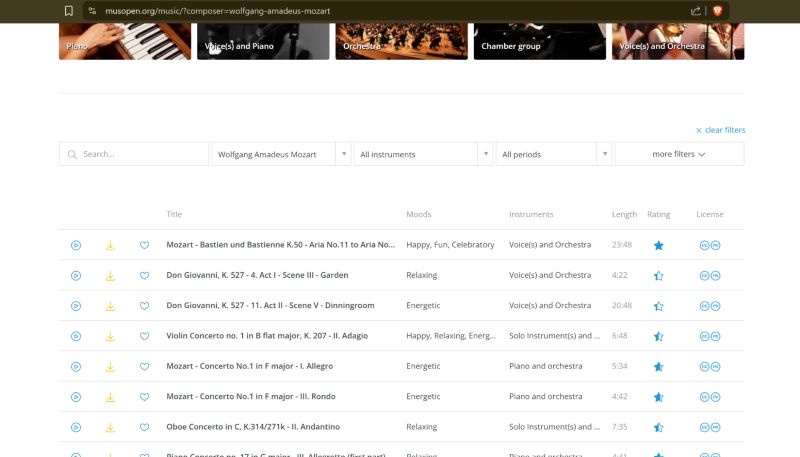Screen dimensions: 800x457
Task: Open Mozart - Bastien und Bastienne K.50 title
Action: 281,245
